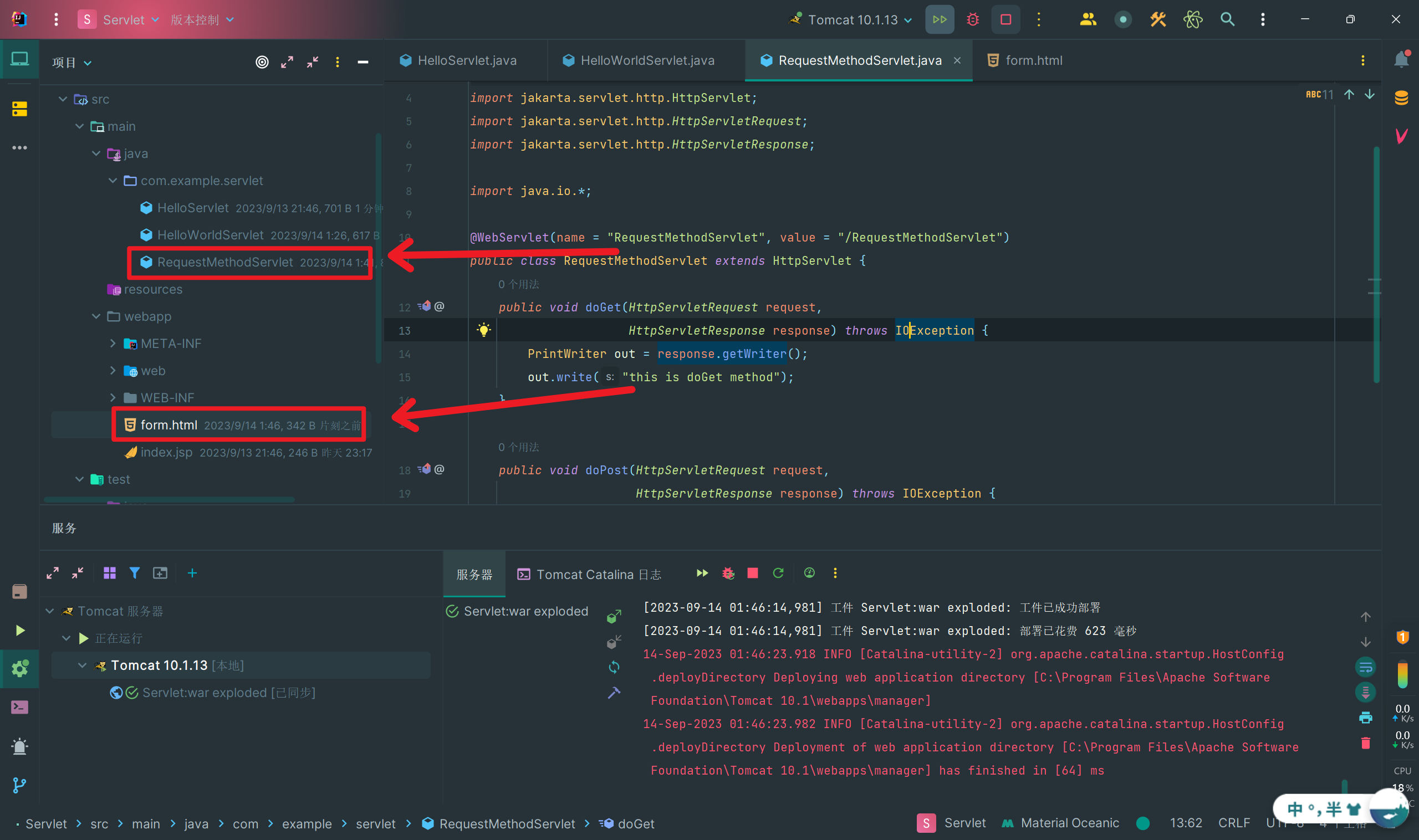Click the filter icon in Services toolbar
Viewport: 1419px width, 840px height.
[x=134, y=573]
